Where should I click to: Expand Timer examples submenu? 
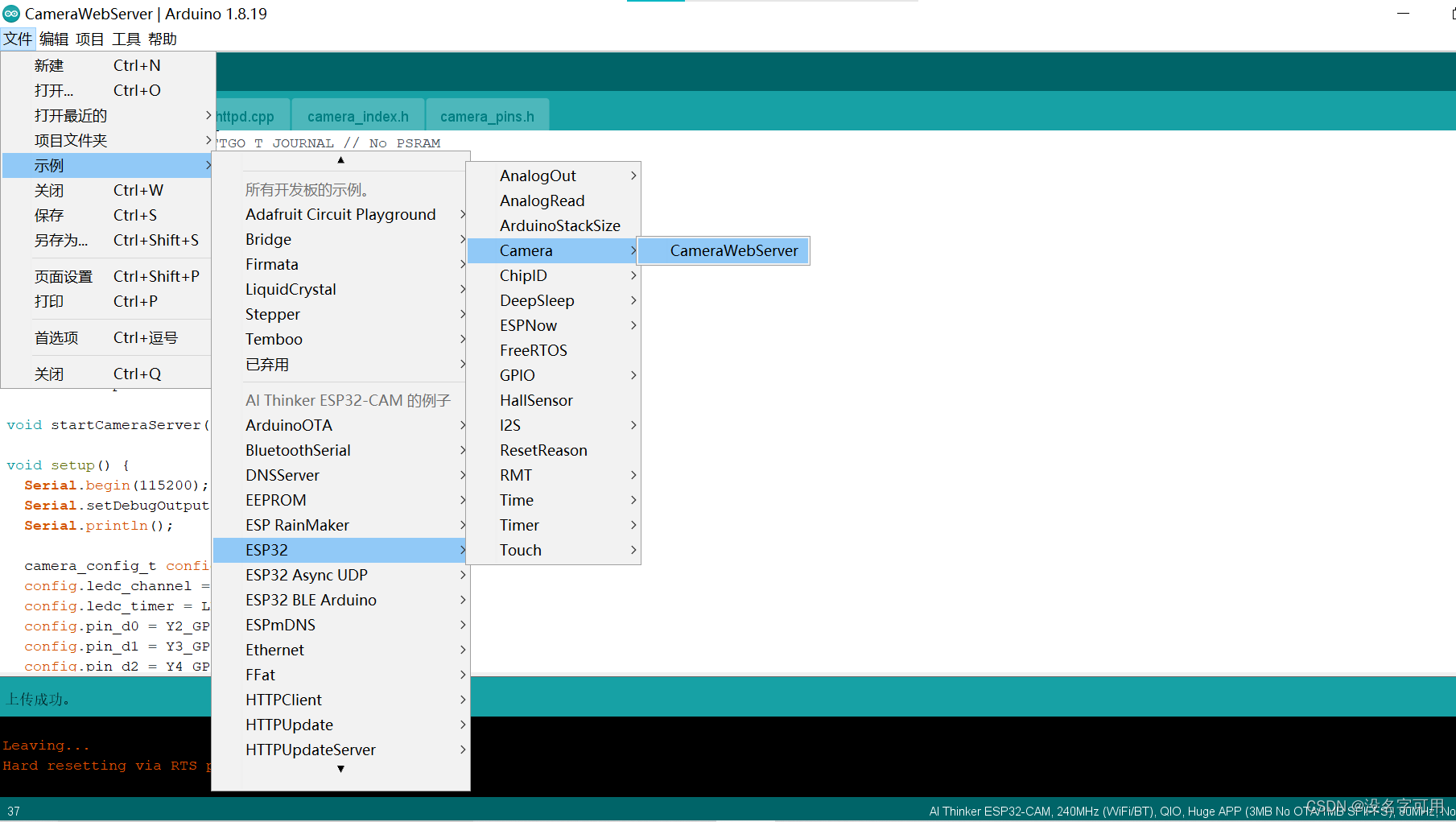pos(554,525)
